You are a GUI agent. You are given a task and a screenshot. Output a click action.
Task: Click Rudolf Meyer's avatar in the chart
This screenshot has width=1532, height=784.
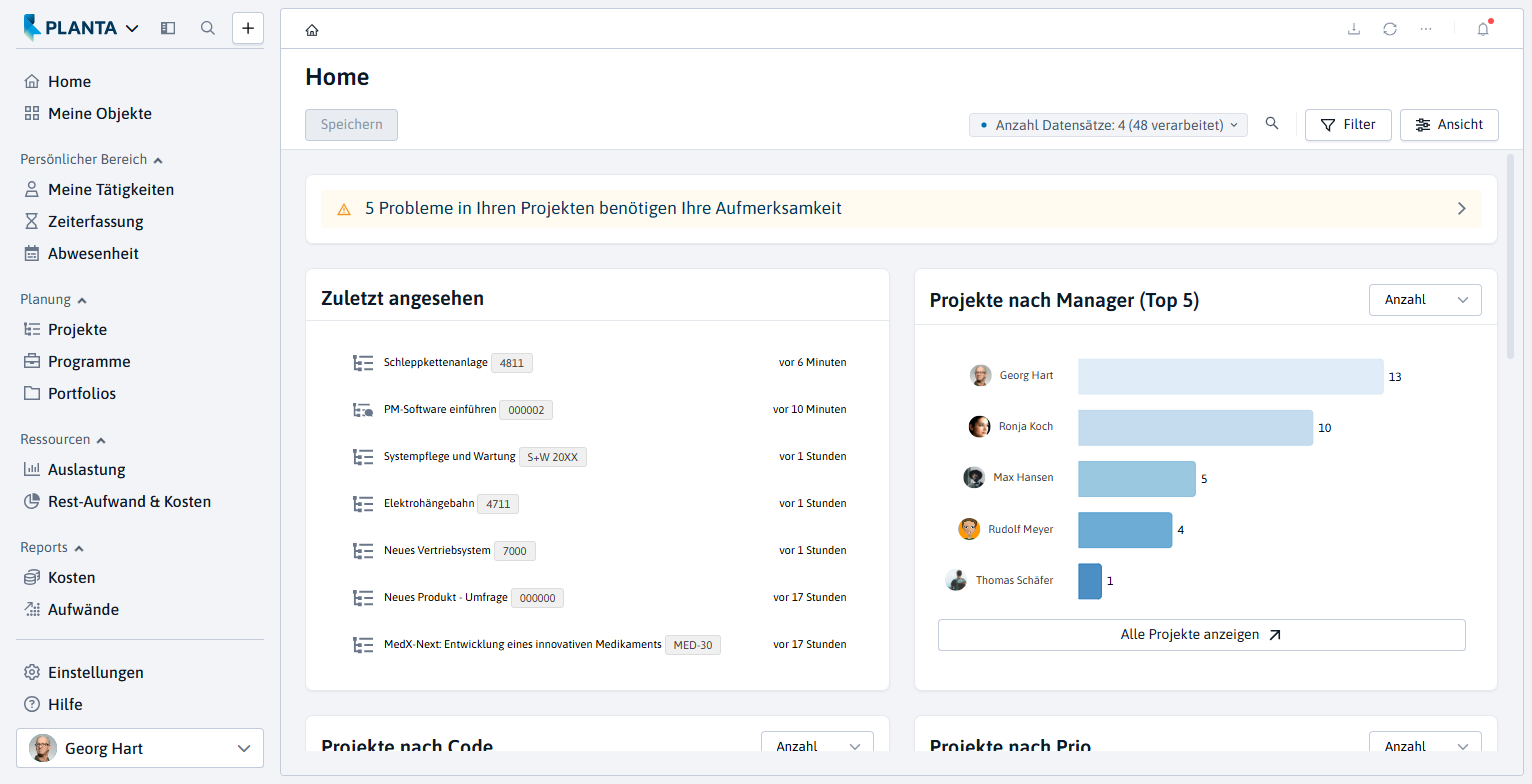tap(969, 529)
